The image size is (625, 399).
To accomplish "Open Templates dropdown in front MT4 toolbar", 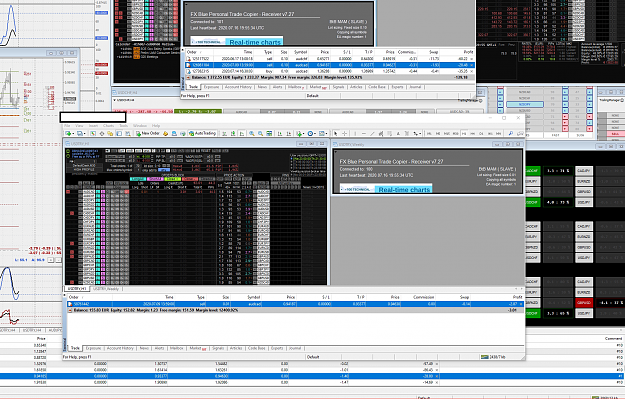I will click(x=323, y=134).
